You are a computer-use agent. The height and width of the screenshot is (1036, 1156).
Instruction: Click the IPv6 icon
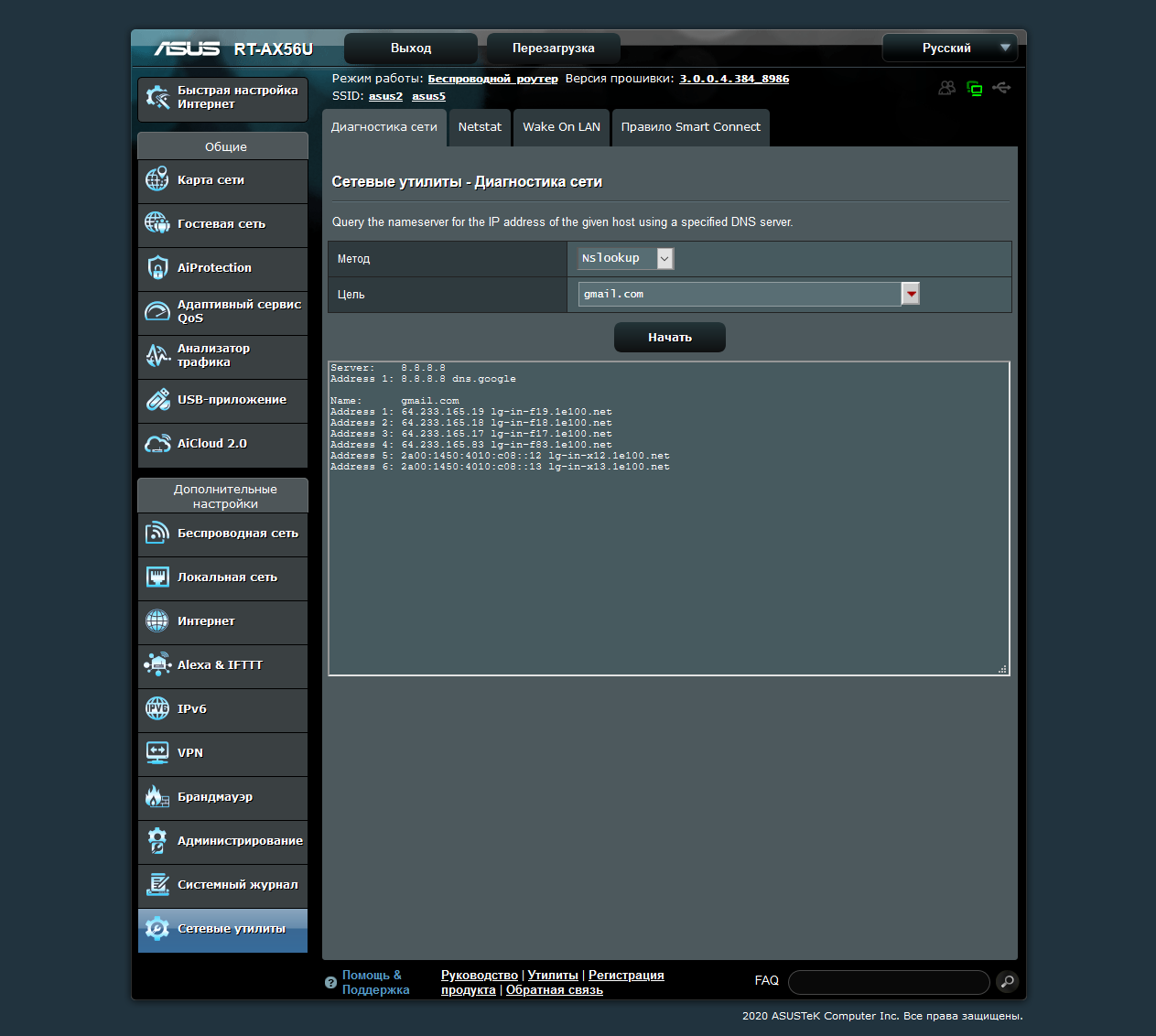(x=157, y=708)
